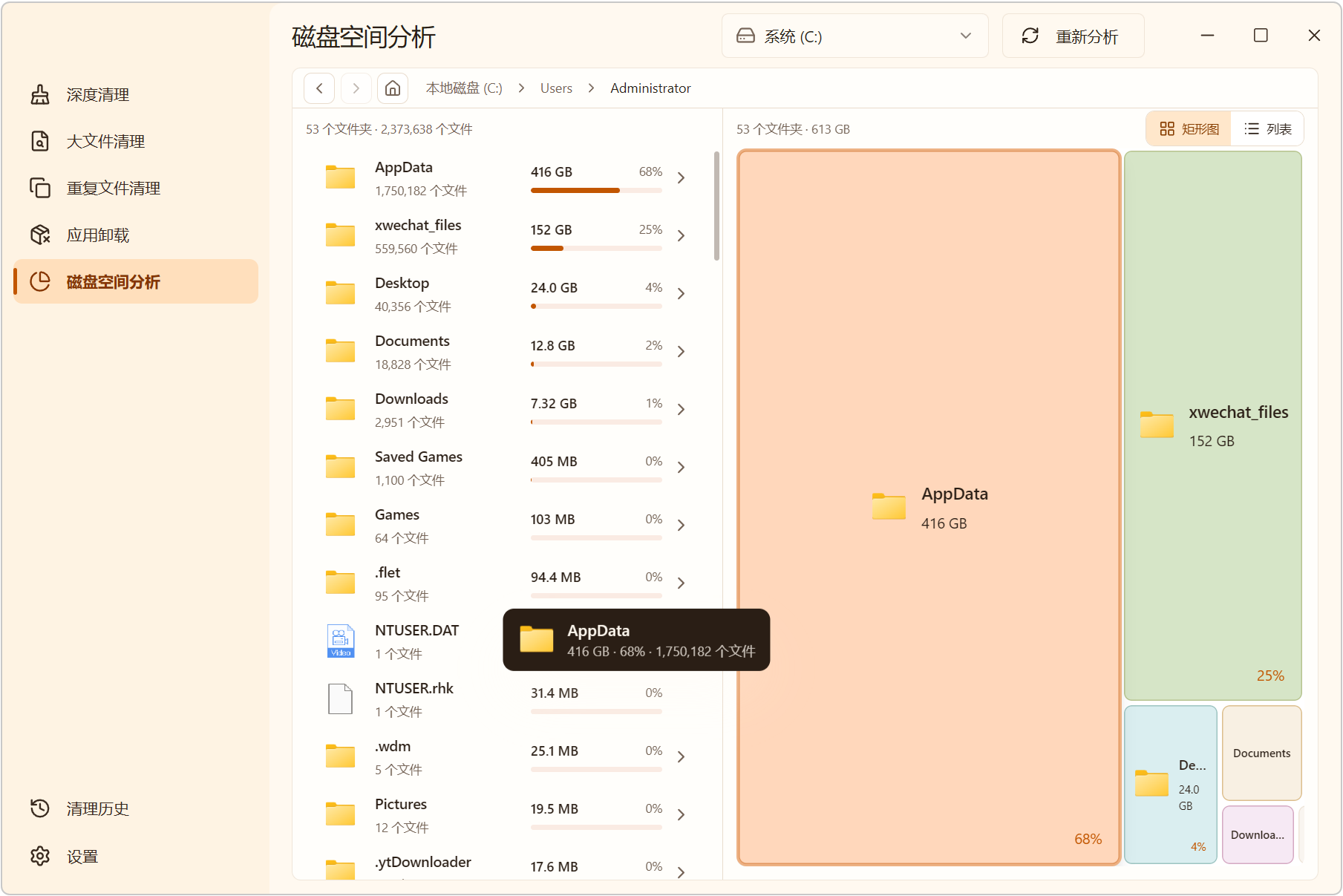Open Cleanup History (清理历史)
1343x896 pixels.
coord(135,808)
